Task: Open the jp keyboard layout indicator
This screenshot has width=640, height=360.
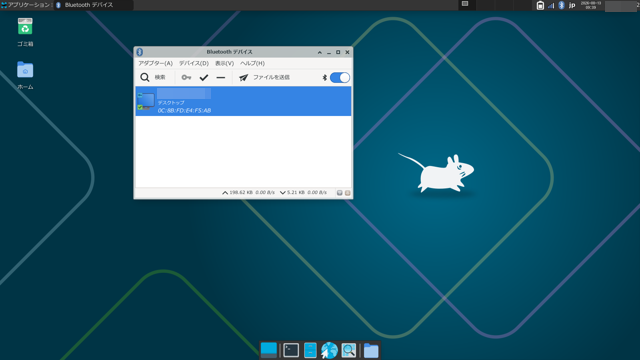Action: 572,5
